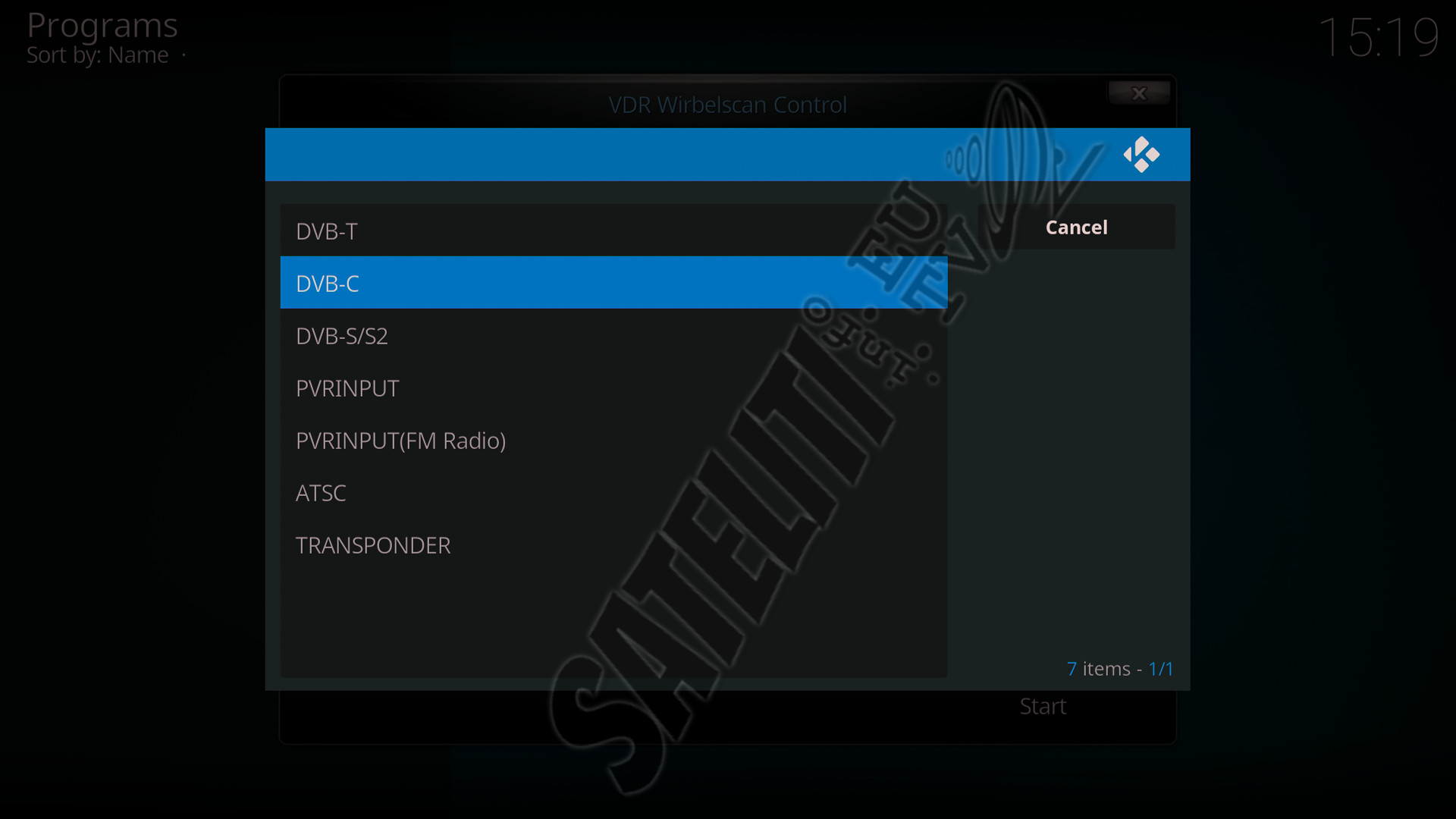Click the Sort by: Name label
Screen dimensions: 1456x819
[x=97, y=55]
